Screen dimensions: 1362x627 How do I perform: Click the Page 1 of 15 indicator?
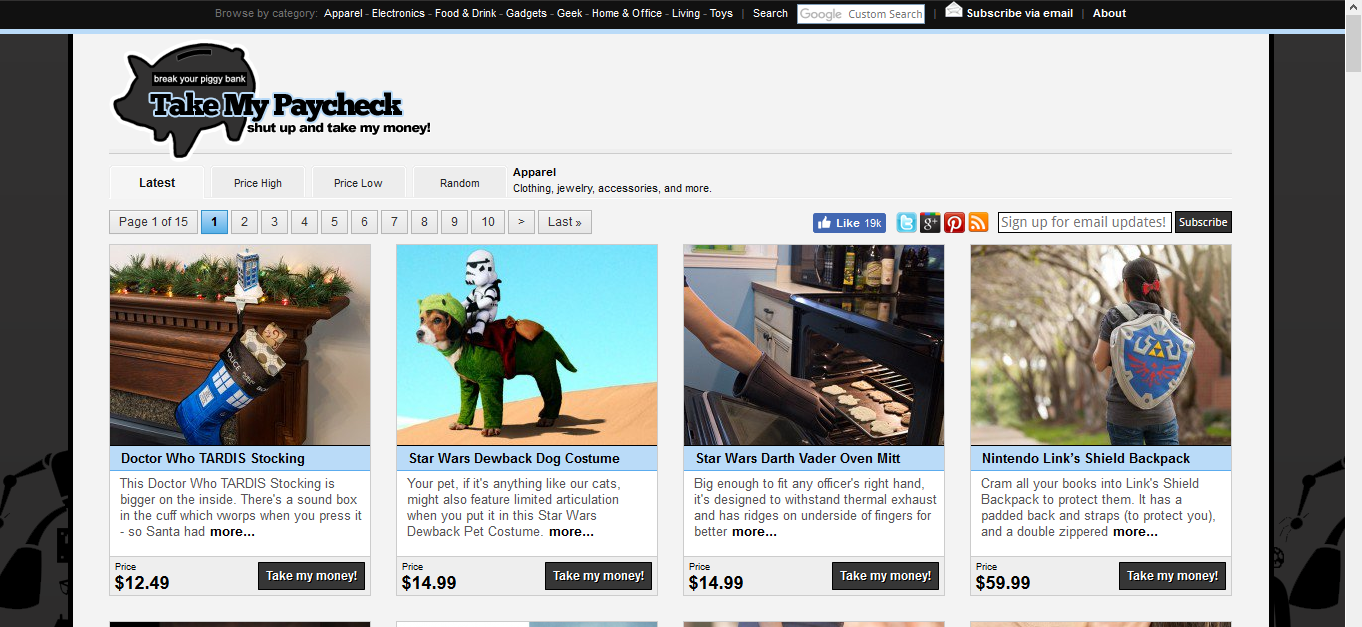[154, 222]
